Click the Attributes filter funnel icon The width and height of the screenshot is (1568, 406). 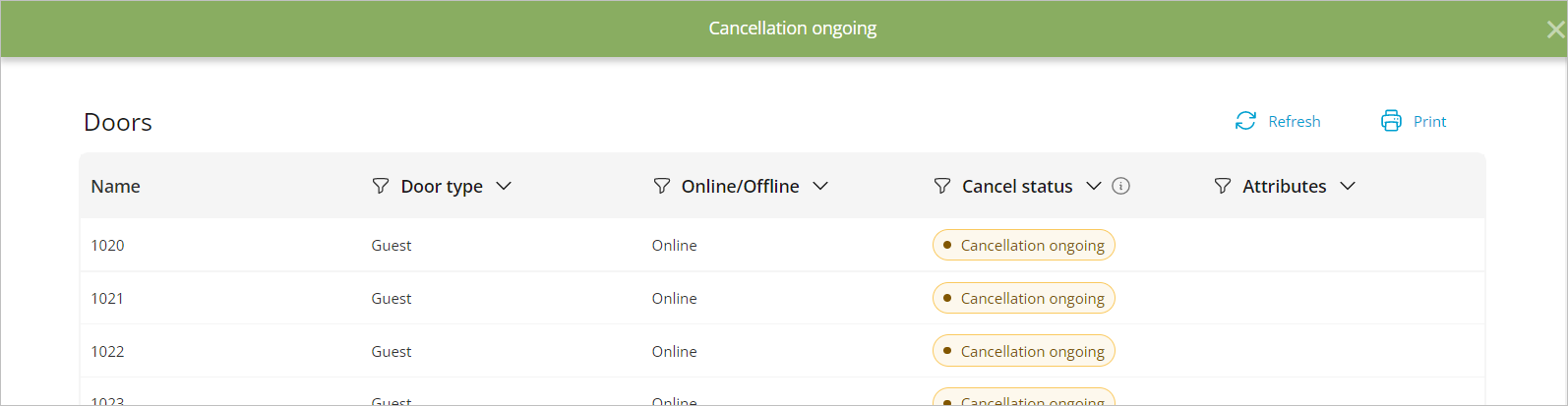click(1223, 186)
